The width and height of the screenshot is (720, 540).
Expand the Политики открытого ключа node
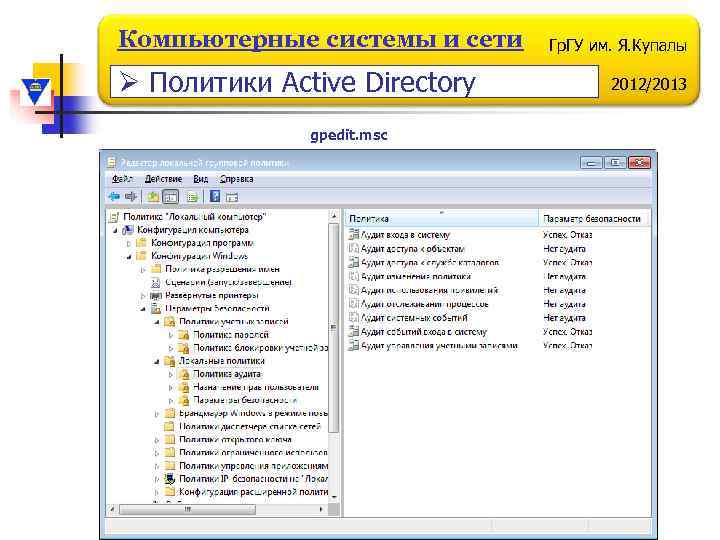point(157,440)
